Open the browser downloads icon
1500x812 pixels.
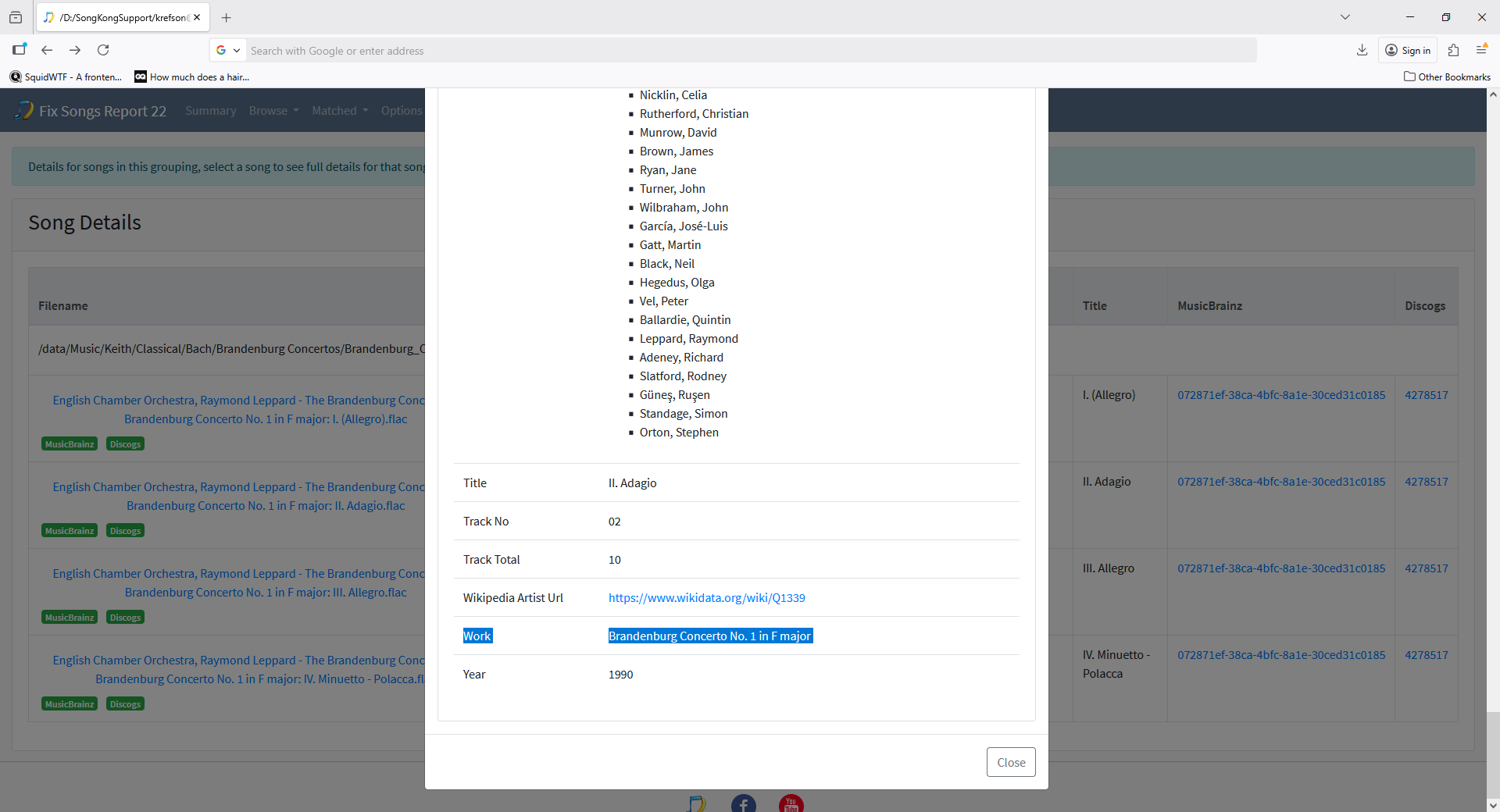pos(1362,50)
